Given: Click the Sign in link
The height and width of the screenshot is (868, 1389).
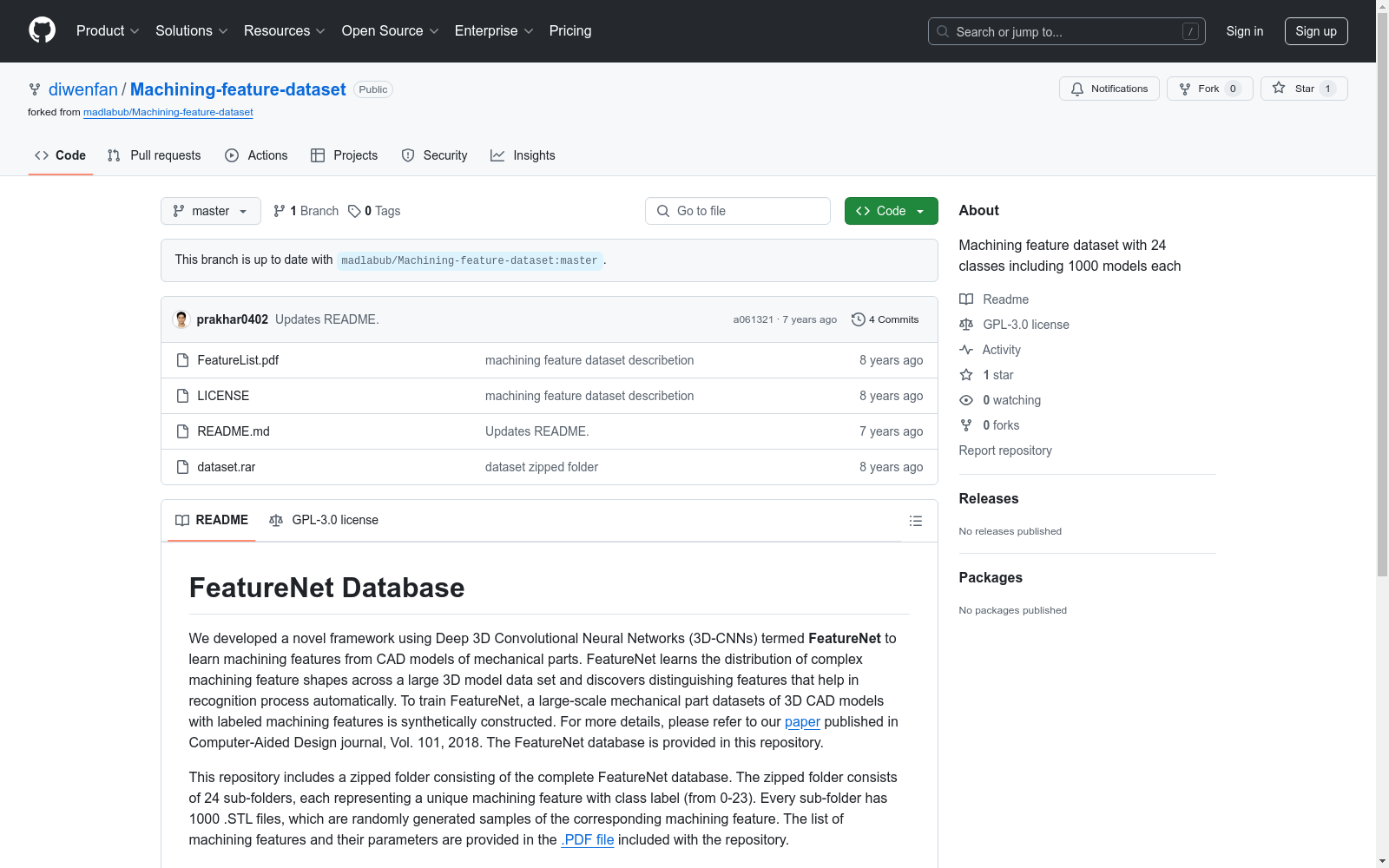Looking at the screenshot, I should point(1245,31).
